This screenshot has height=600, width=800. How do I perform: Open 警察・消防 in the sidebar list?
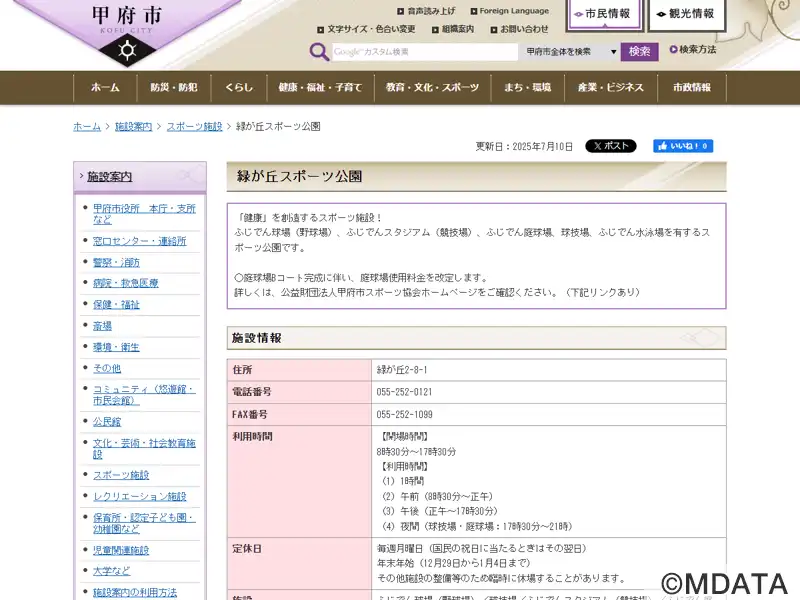[116, 262]
